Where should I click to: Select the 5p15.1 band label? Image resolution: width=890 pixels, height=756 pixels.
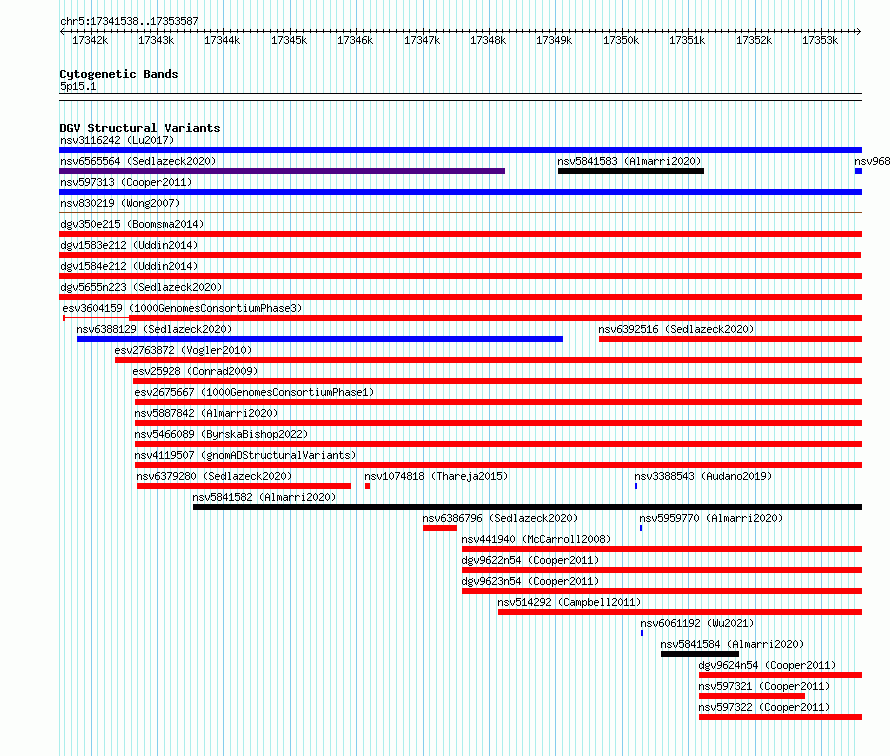point(78,86)
